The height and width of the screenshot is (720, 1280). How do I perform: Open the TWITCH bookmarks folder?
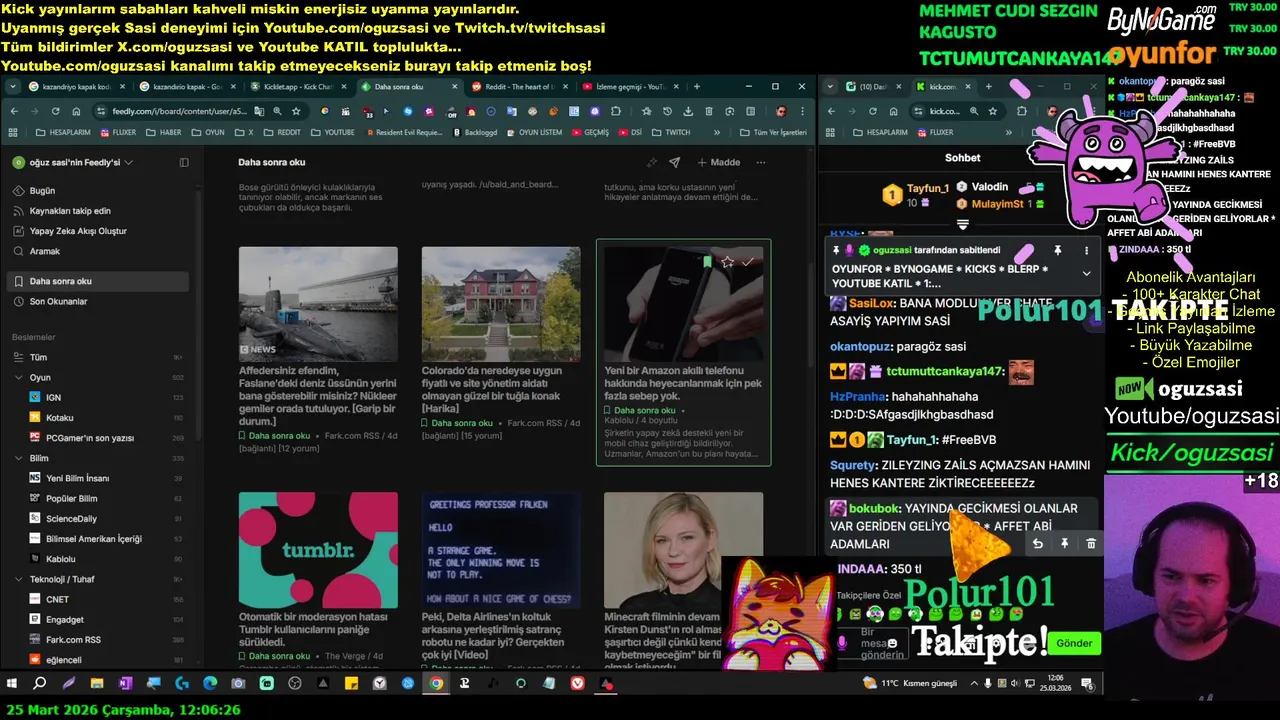[x=671, y=132]
